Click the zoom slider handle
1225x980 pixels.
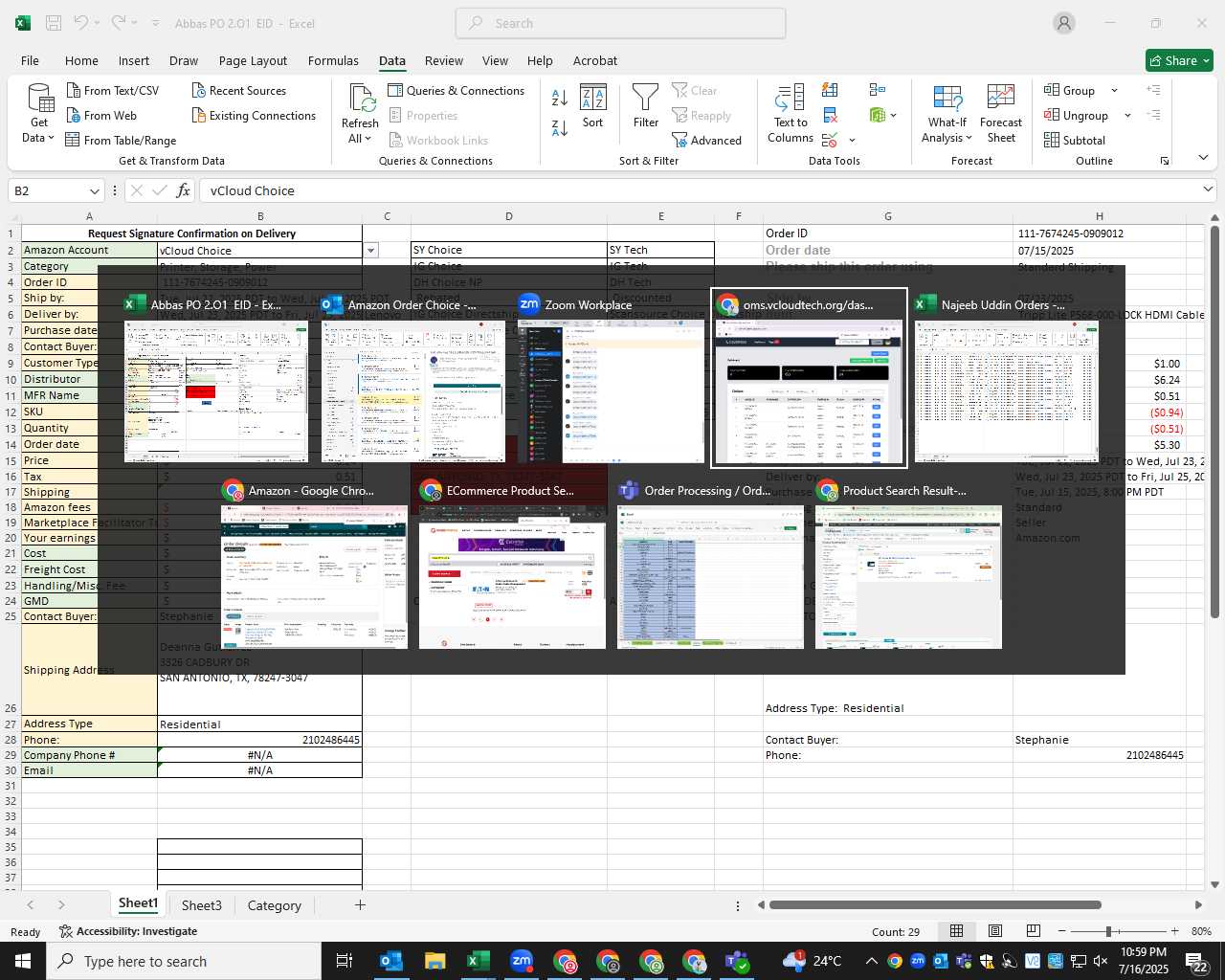[x=1108, y=931]
